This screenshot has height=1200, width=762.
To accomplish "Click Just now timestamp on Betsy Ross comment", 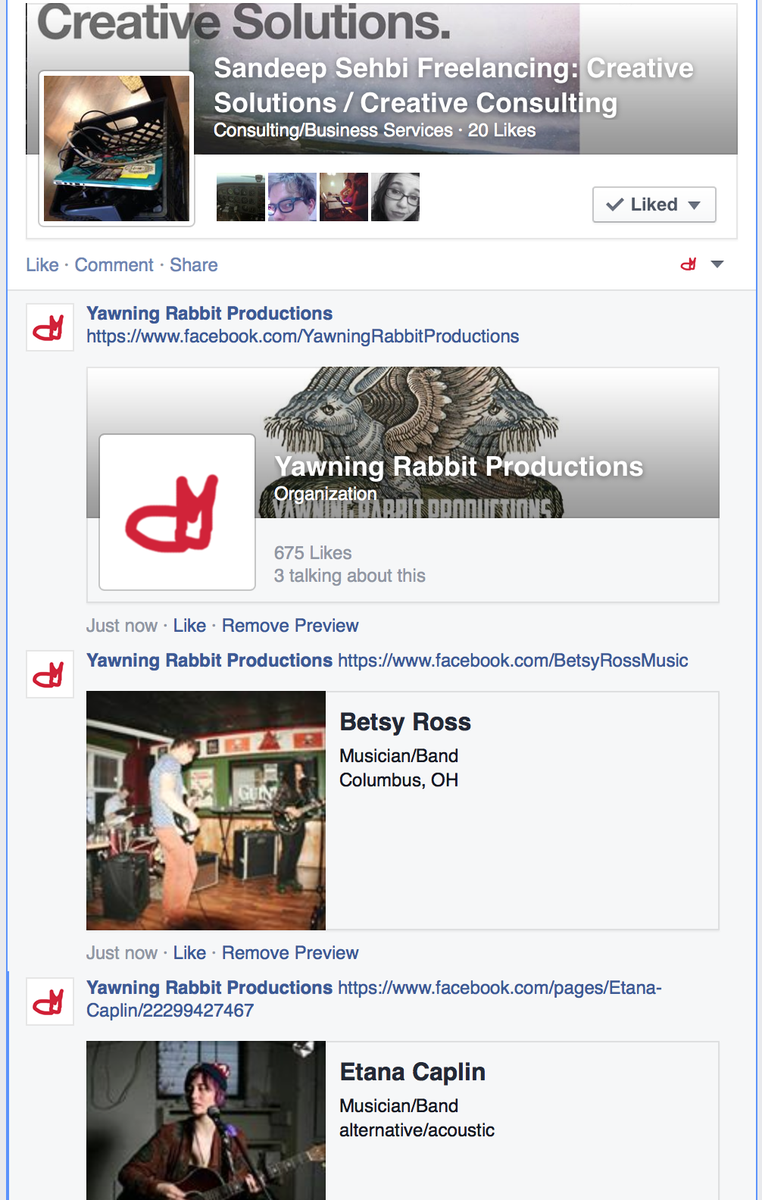I will tap(122, 953).
